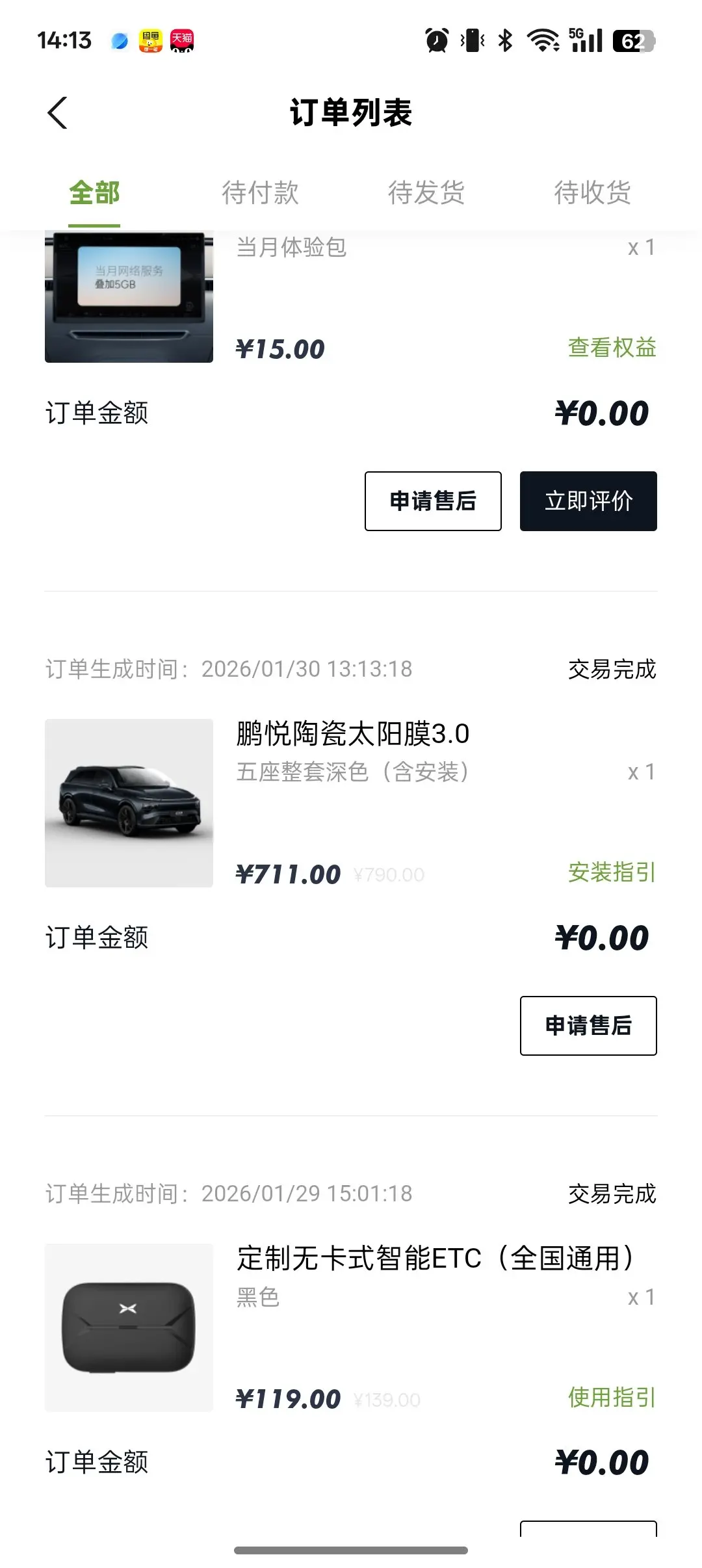Tap the Wi-Fi status icon
The height and width of the screenshot is (1568, 702).
[x=543, y=41]
